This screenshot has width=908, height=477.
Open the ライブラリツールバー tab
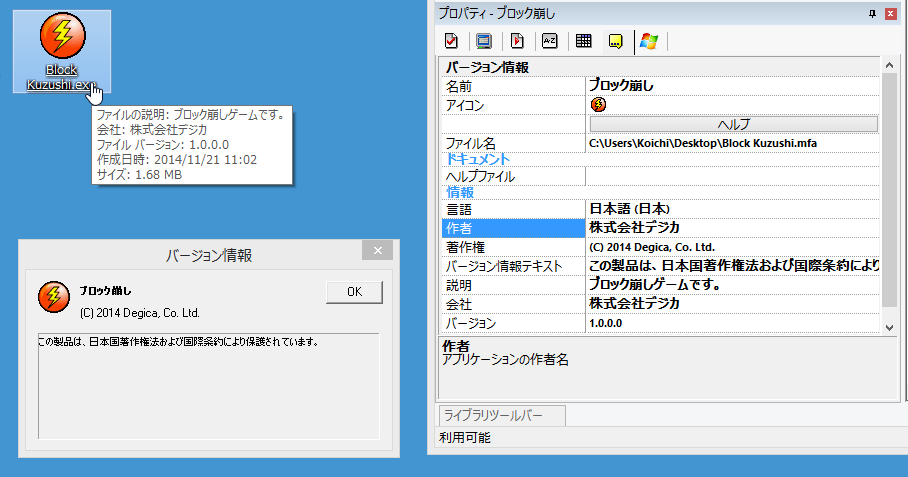[x=501, y=416]
